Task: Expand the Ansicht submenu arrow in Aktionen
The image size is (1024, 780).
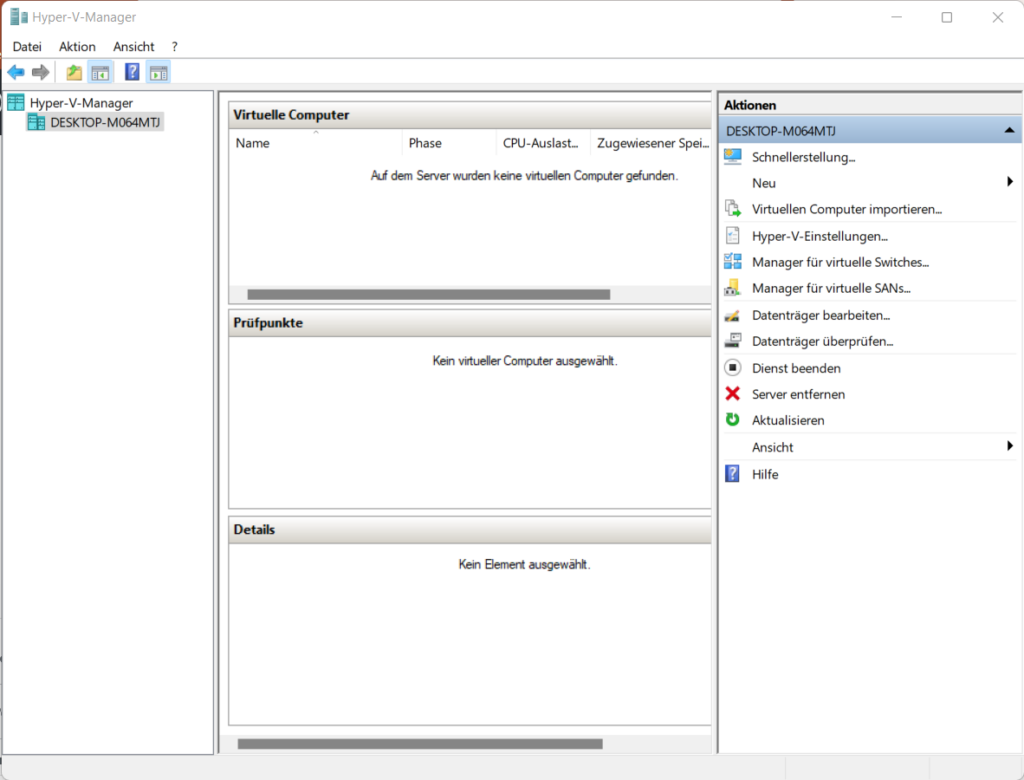Action: tap(1010, 446)
